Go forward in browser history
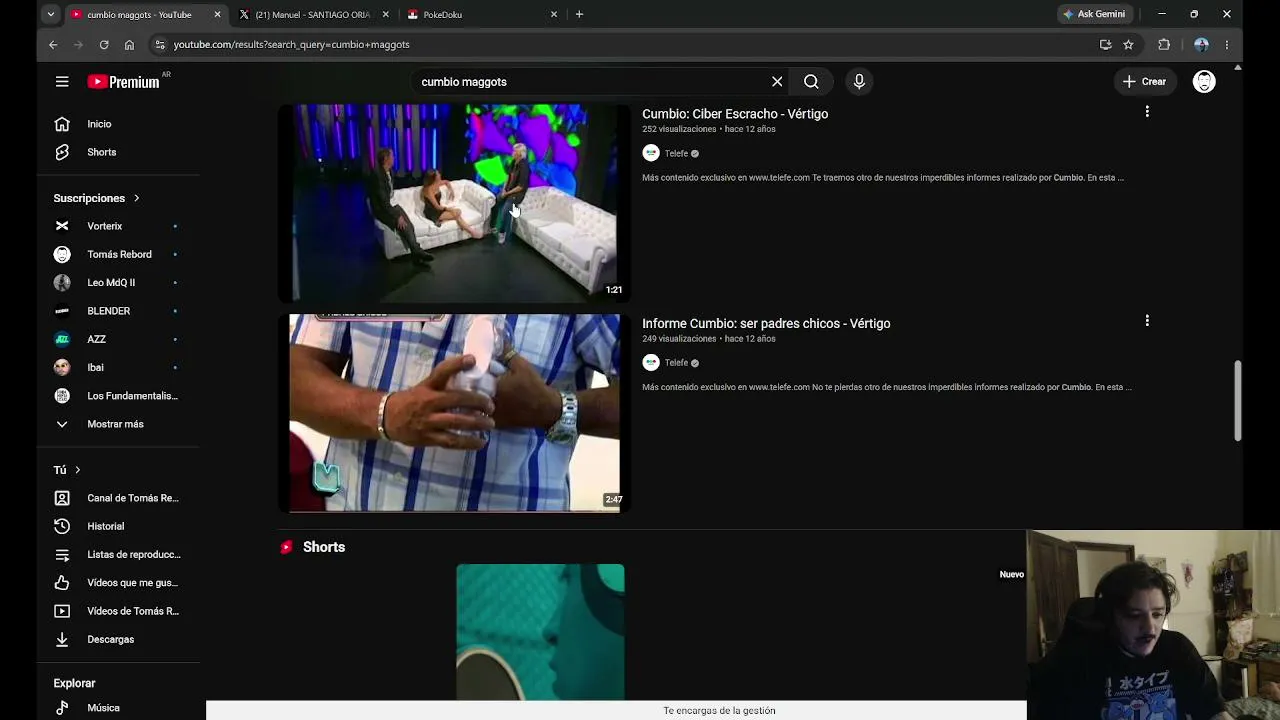This screenshot has height=720, width=1280. click(78, 45)
